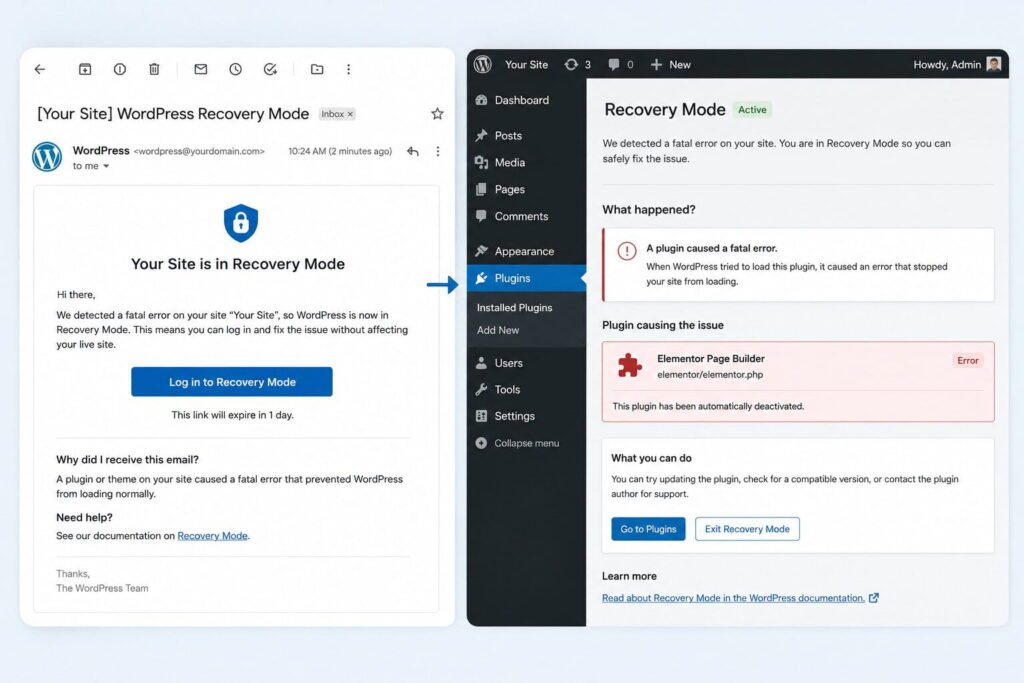
Task: Move email to folder icon
Action: [x=317, y=69]
